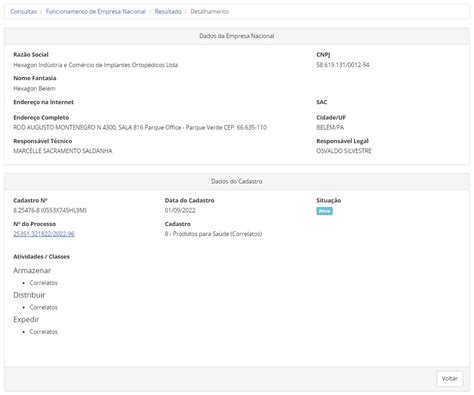The image size is (474, 395).
Task: Click the Ativo status badge
Action: 324,211
